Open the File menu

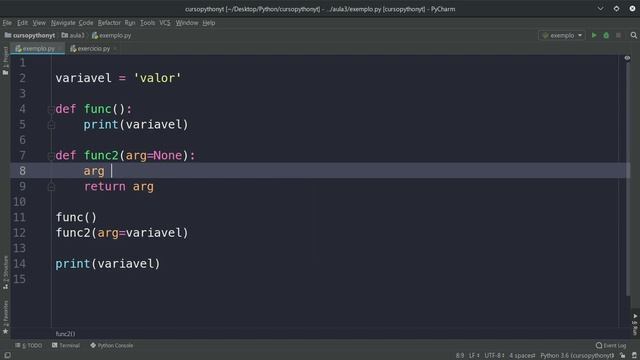click(x=7, y=23)
